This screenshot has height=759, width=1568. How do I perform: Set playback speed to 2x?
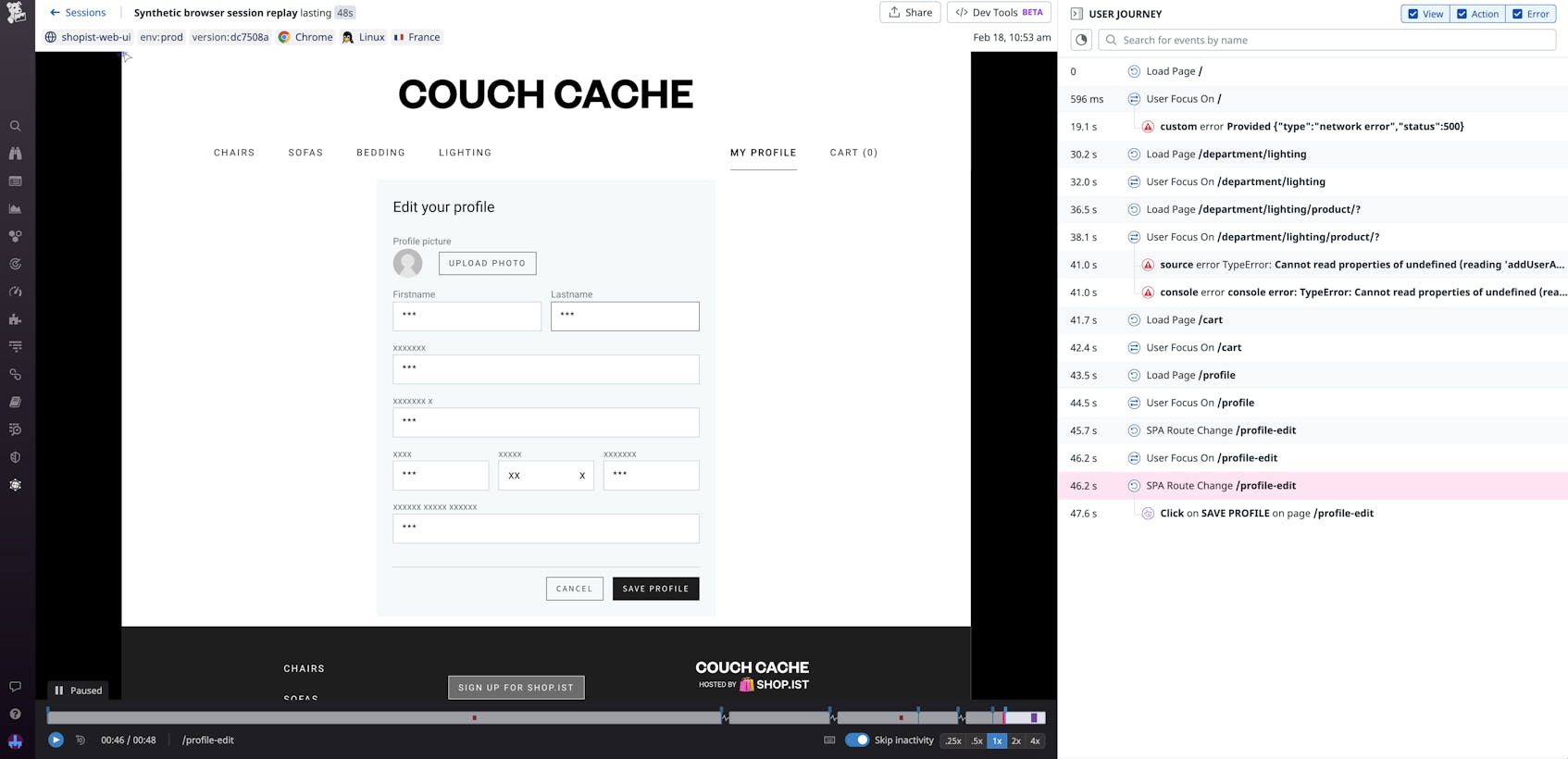coord(1015,740)
